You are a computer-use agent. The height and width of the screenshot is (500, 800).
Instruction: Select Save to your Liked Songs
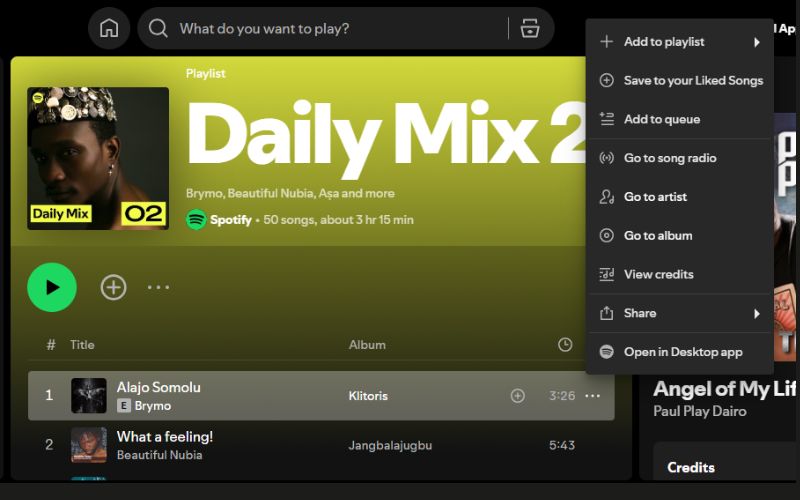(x=692, y=81)
